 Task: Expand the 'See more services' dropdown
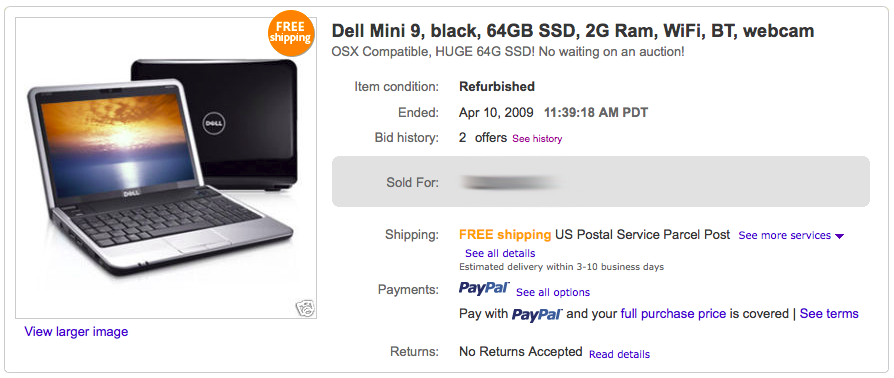(791, 235)
